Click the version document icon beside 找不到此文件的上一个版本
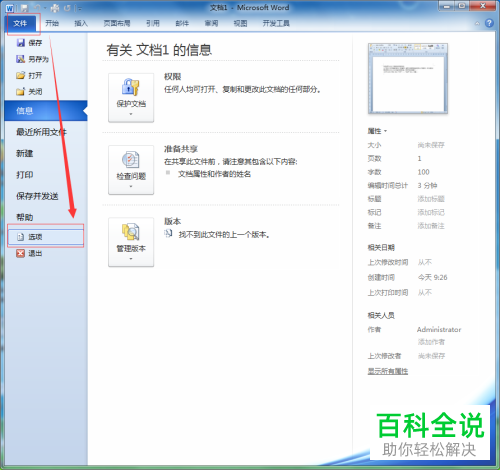500x470 pixels. point(168,234)
